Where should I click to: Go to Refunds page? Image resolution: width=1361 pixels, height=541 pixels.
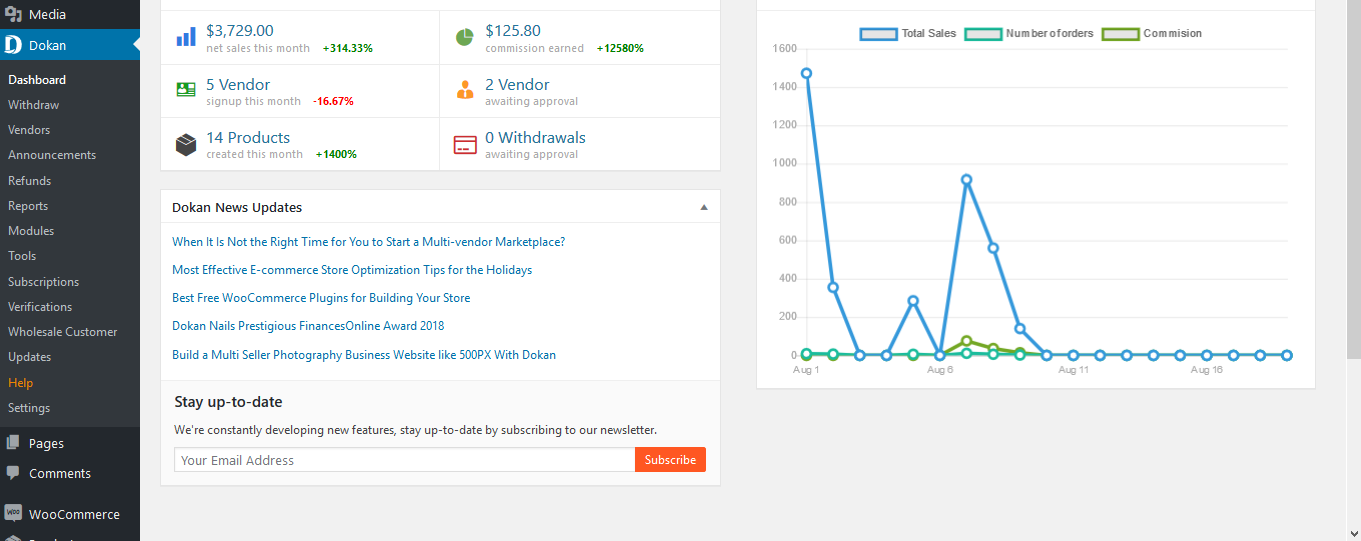pos(29,181)
